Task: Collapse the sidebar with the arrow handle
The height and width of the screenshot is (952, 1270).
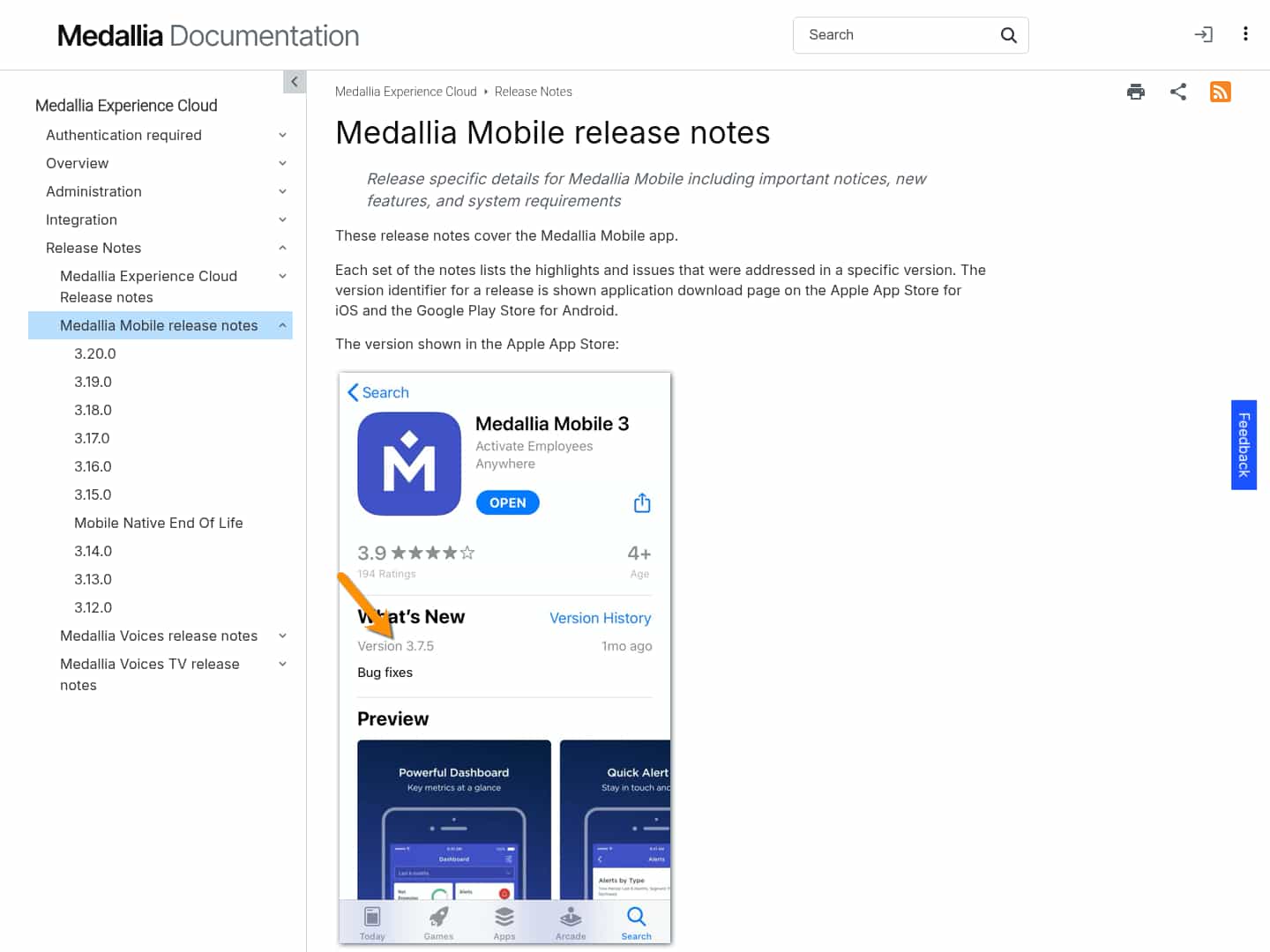Action: tap(295, 81)
